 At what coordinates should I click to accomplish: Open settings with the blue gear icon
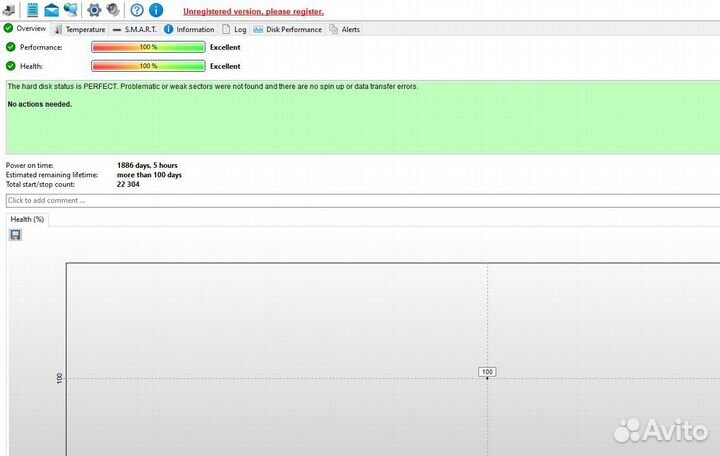(94, 10)
